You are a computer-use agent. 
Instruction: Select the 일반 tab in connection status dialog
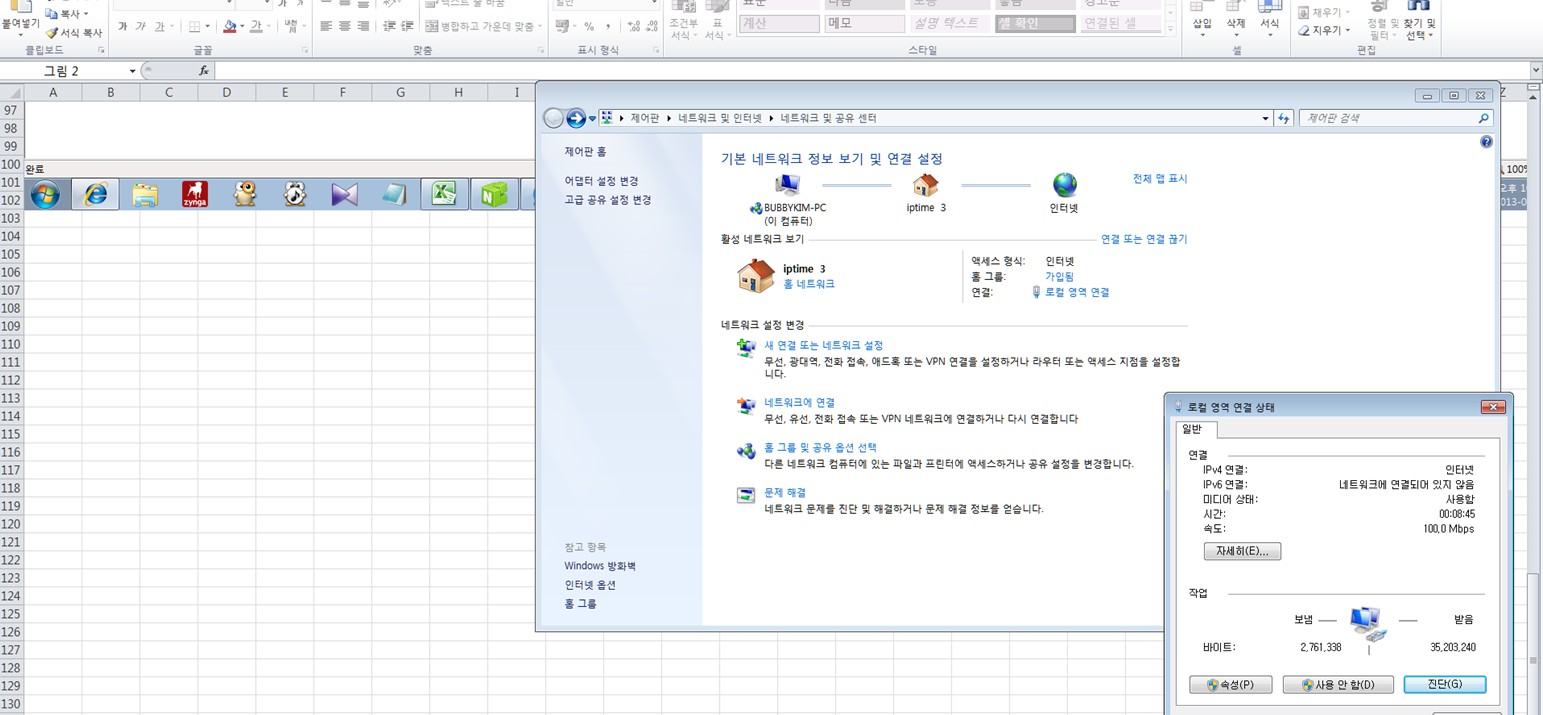[1197, 429]
